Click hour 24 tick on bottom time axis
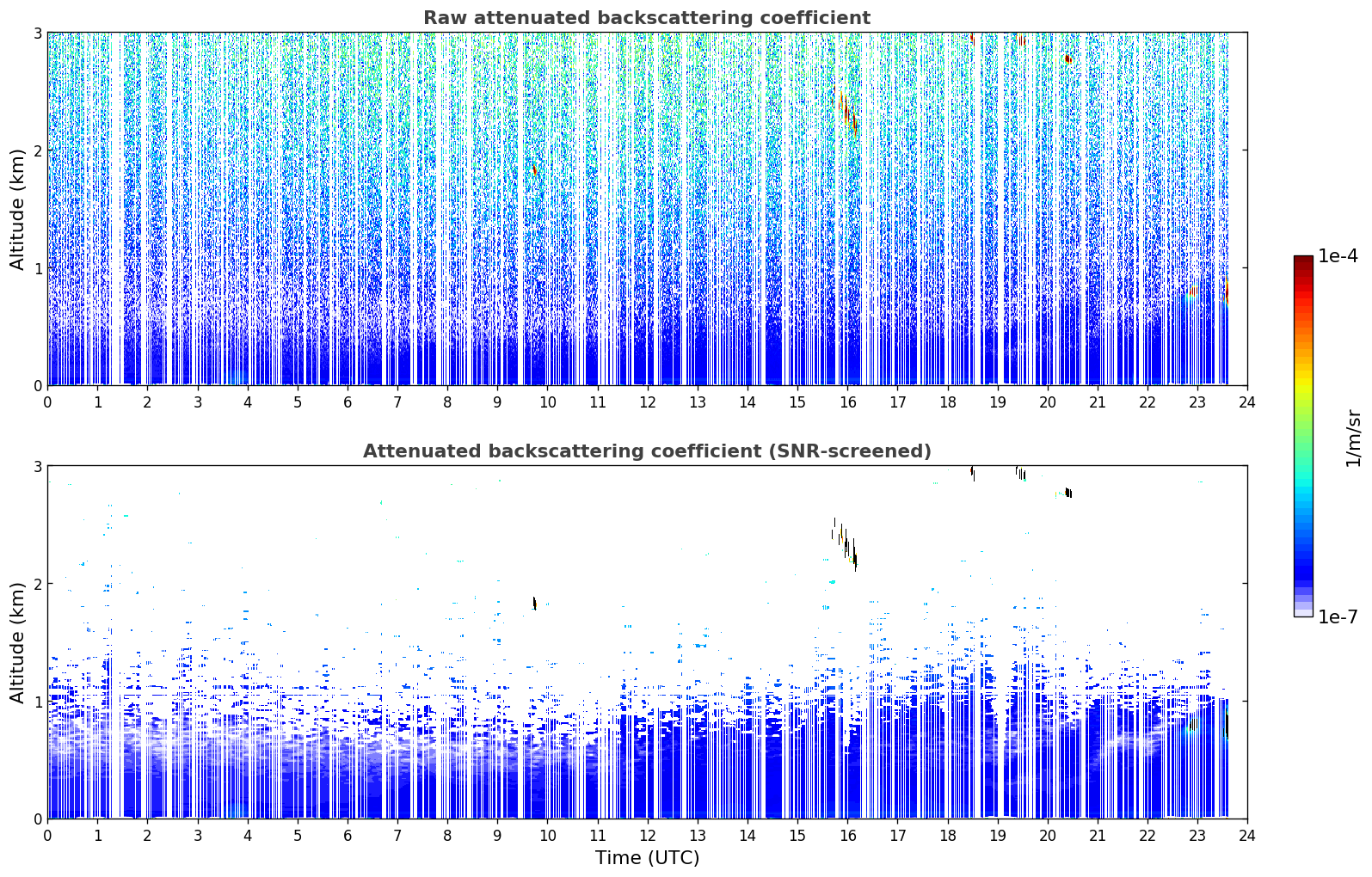Image resolution: width=1372 pixels, height=877 pixels. tap(1246, 836)
